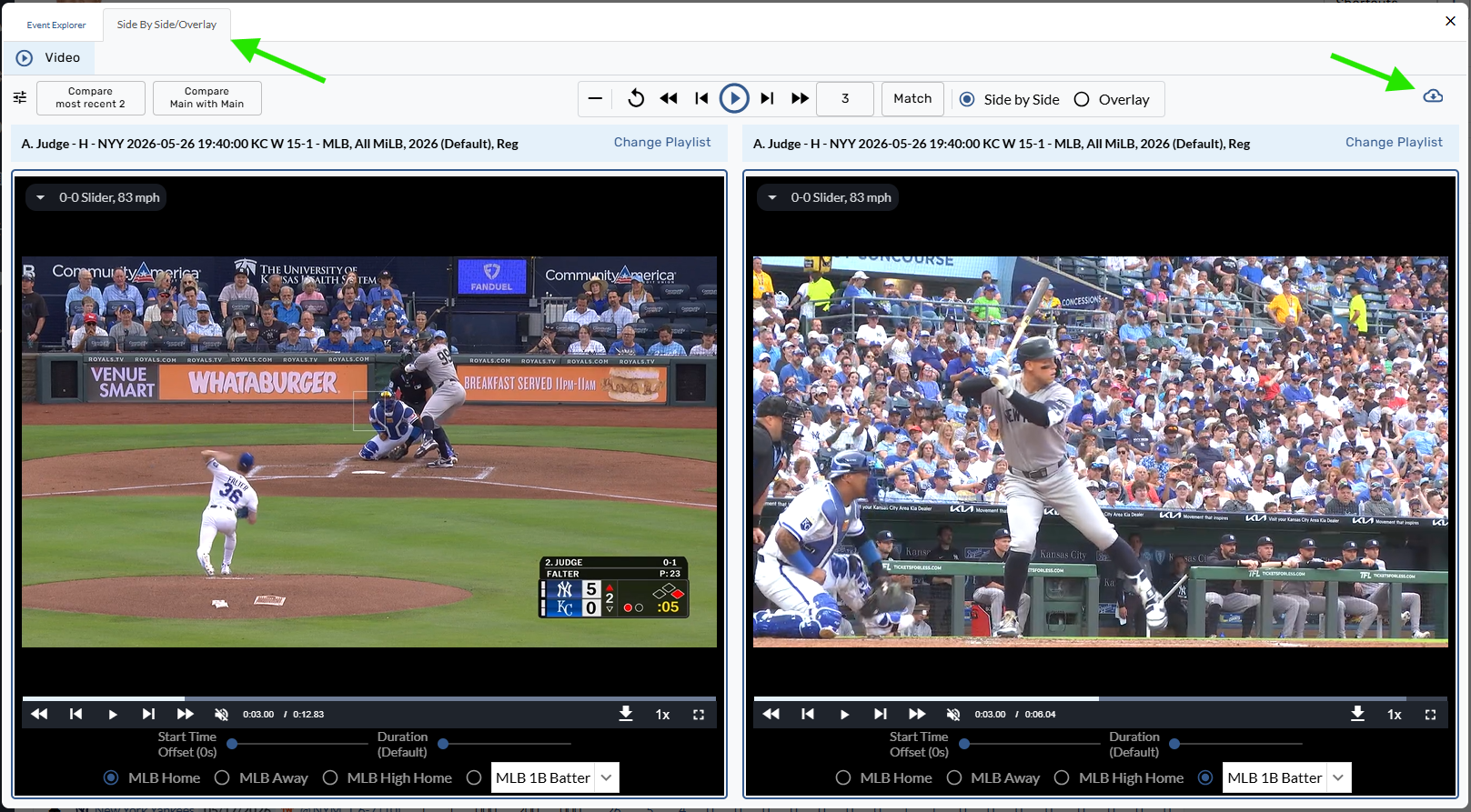The width and height of the screenshot is (1471, 812).
Task: Change left video playback speed 1x
Action: pyautogui.click(x=662, y=715)
